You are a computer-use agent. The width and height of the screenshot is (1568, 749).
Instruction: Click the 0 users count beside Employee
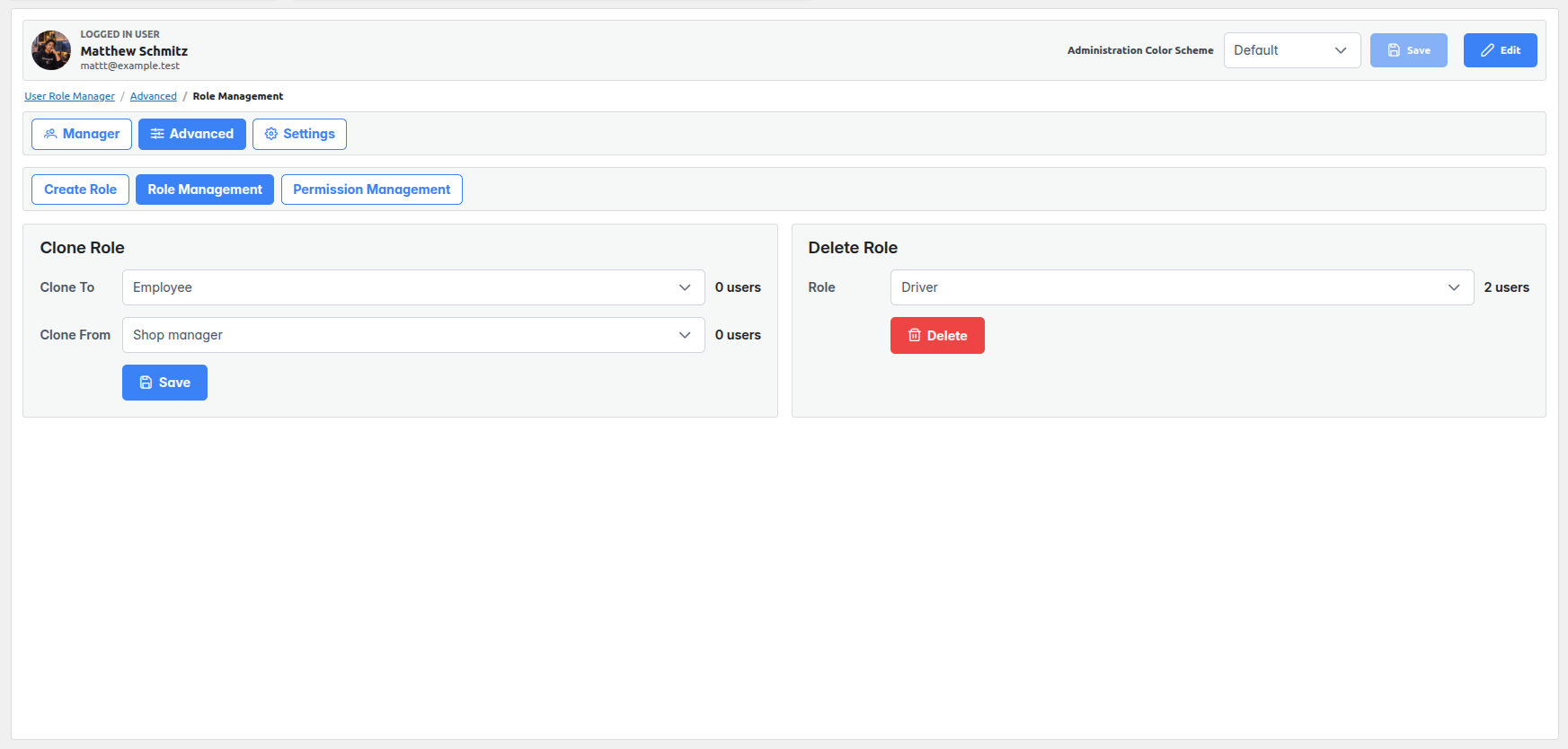[738, 287]
